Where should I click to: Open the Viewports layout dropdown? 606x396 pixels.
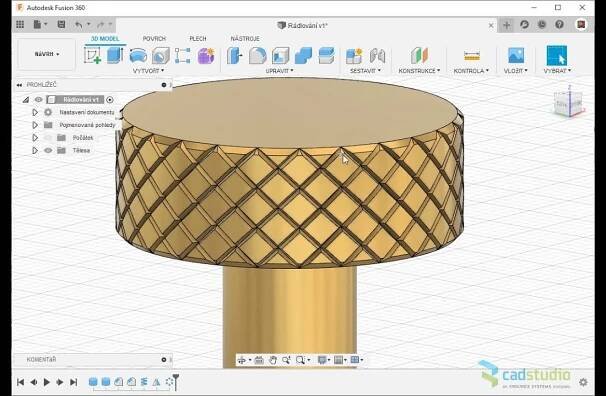pyautogui.click(x=356, y=360)
